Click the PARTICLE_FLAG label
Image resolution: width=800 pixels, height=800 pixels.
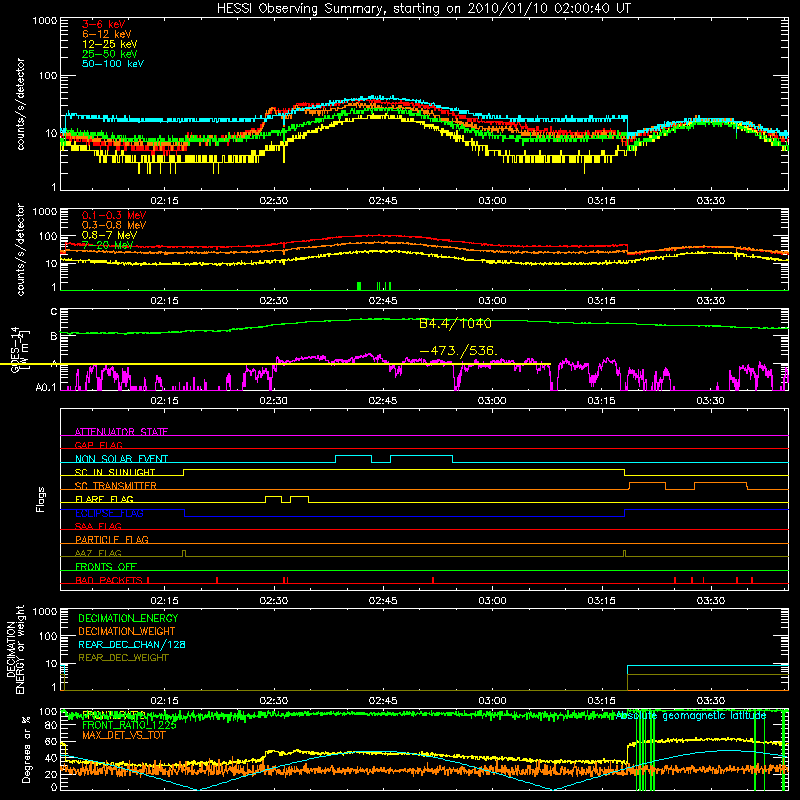click(x=112, y=539)
